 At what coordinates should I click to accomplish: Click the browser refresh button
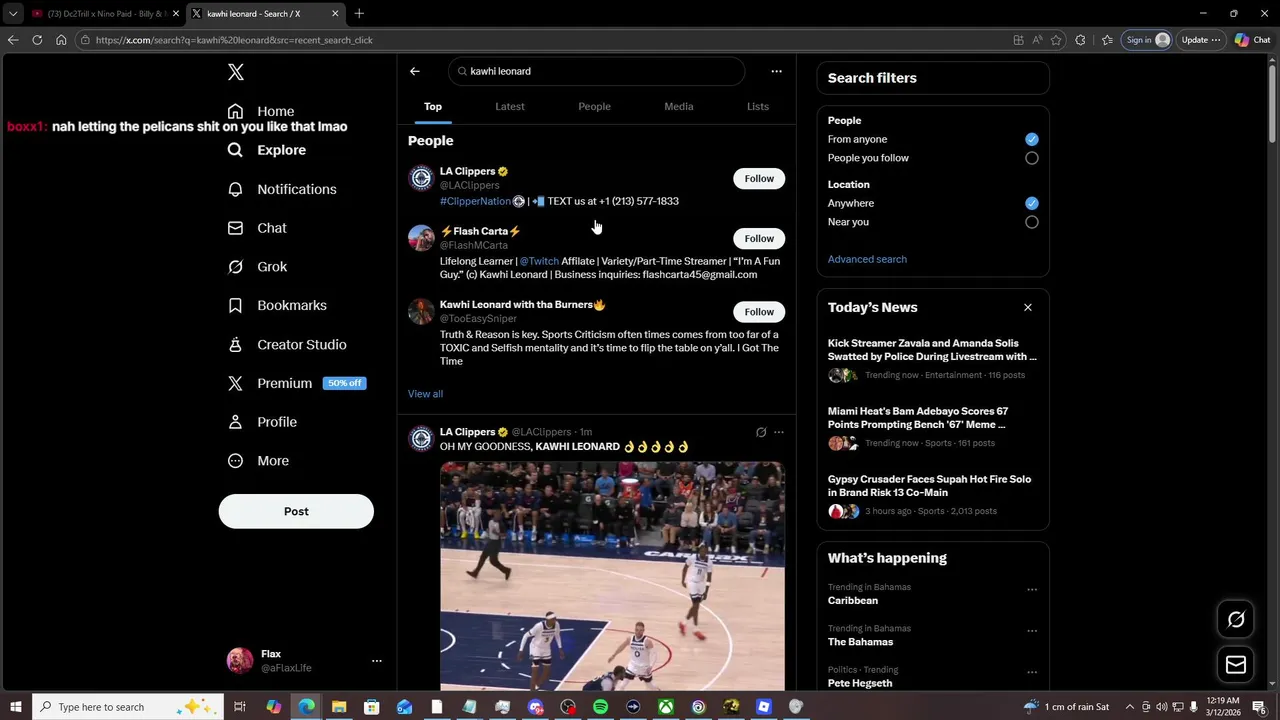pyautogui.click(x=37, y=40)
